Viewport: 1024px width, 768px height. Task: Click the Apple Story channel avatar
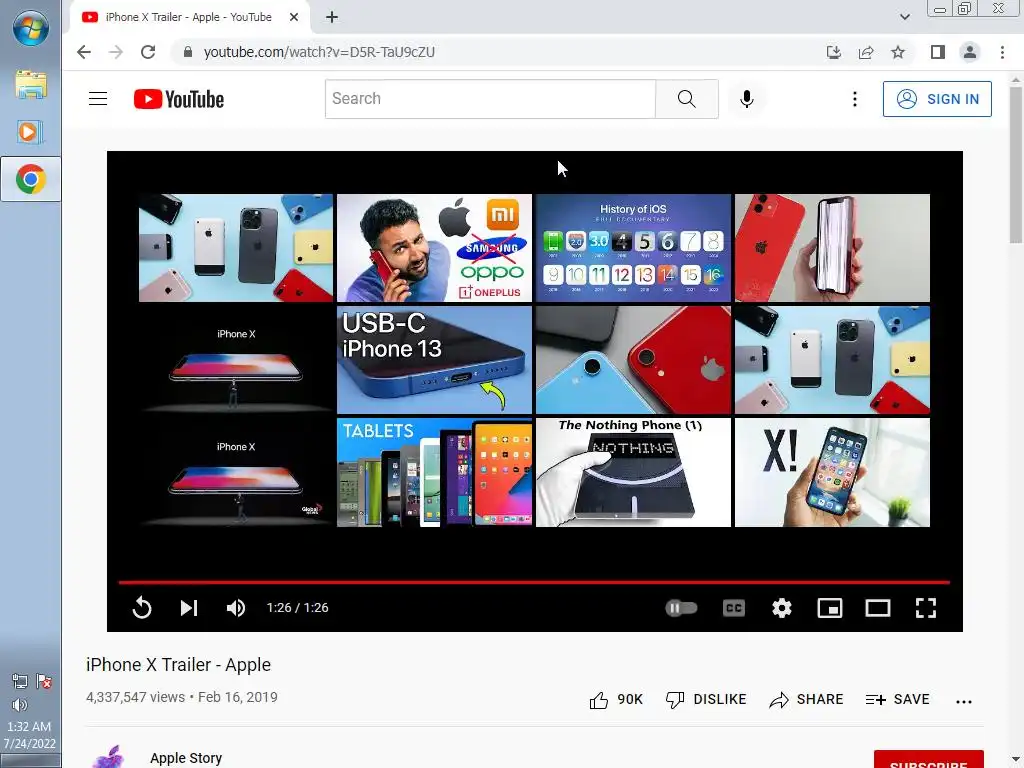click(108, 757)
